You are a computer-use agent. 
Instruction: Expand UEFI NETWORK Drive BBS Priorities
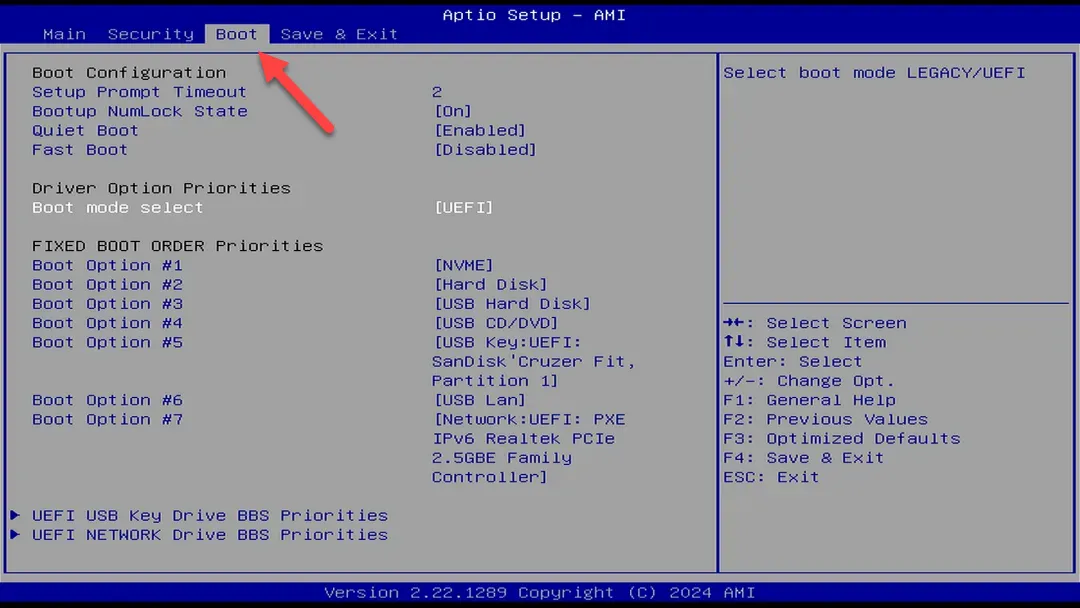click(x=209, y=535)
